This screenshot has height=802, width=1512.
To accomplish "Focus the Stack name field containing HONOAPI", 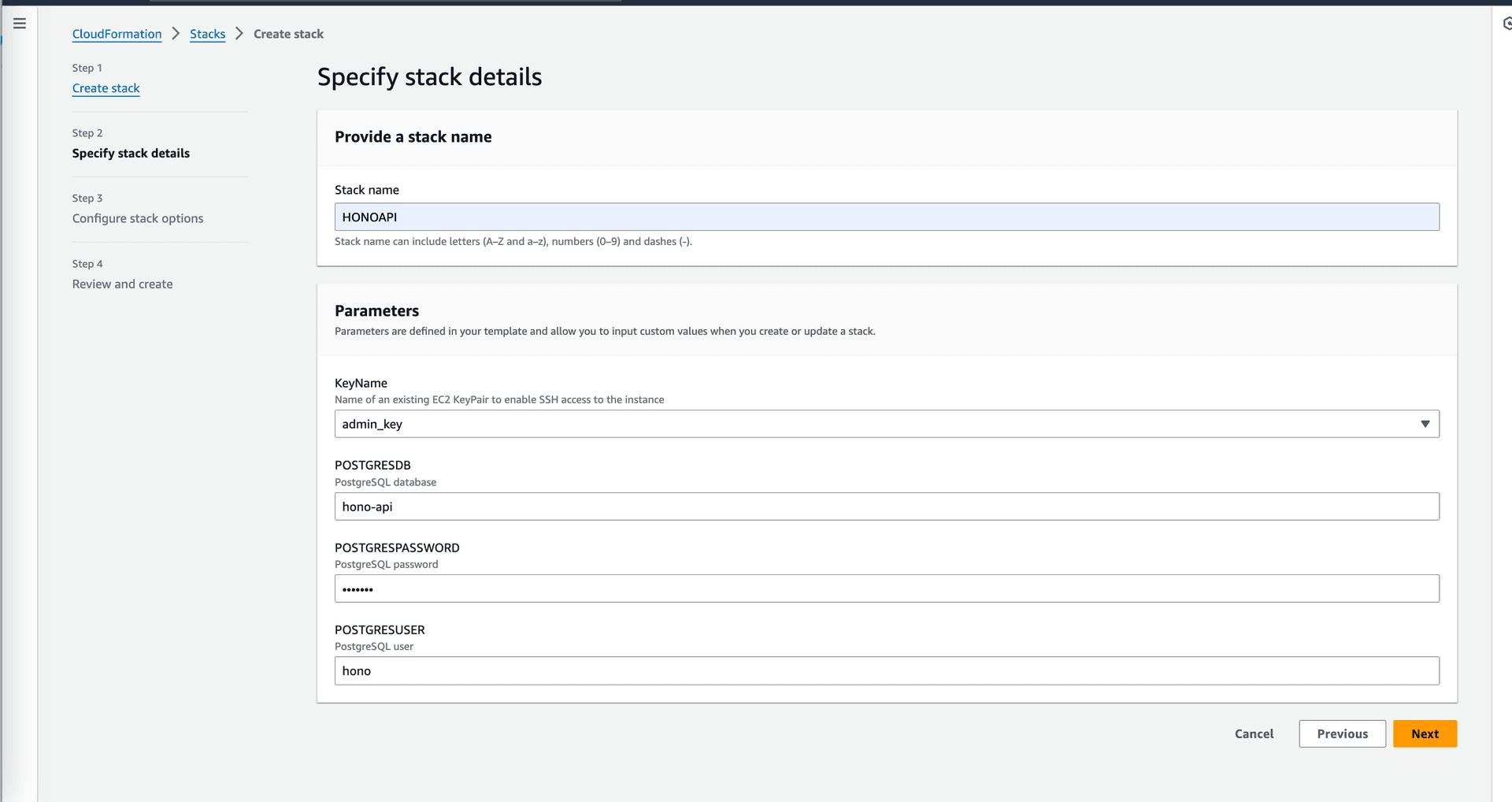I will 887,217.
